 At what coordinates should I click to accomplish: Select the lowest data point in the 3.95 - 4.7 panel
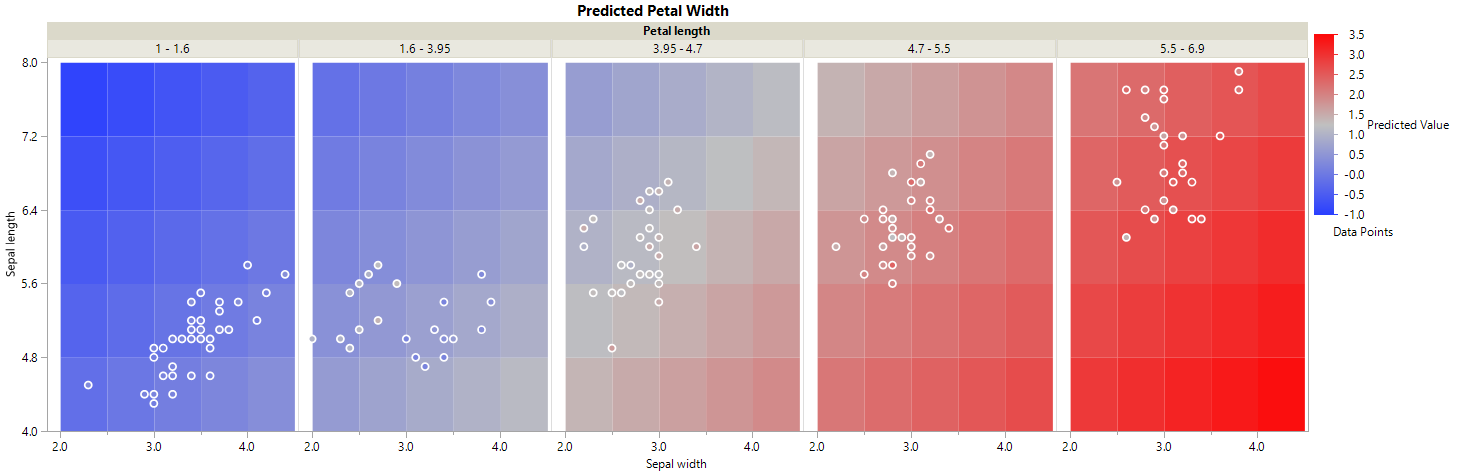pos(612,348)
